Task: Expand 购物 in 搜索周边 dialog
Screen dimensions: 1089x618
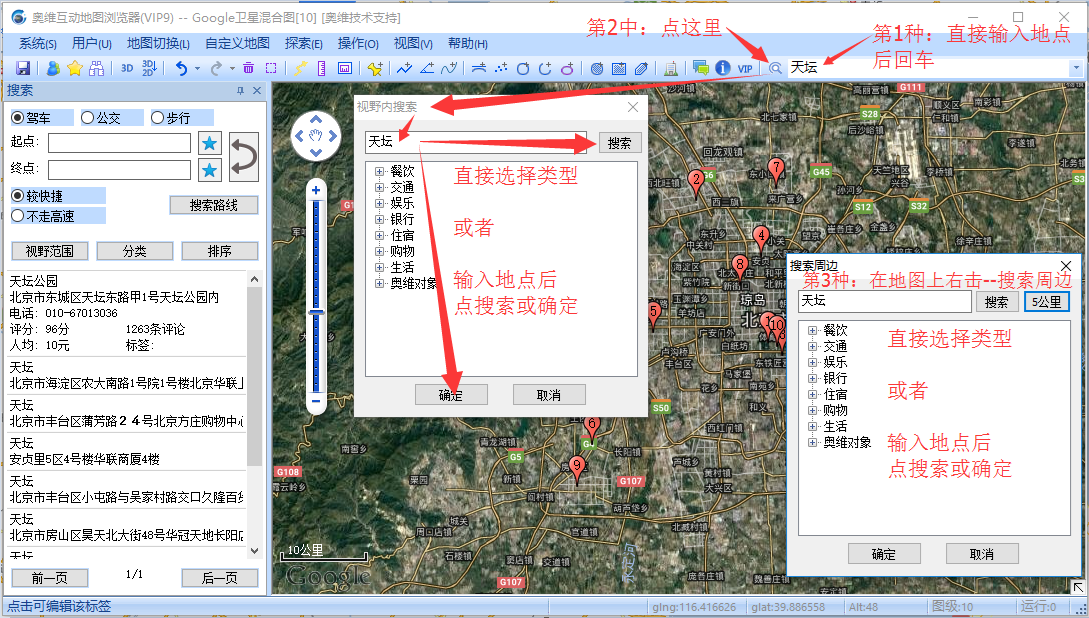Action: (812, 410)
